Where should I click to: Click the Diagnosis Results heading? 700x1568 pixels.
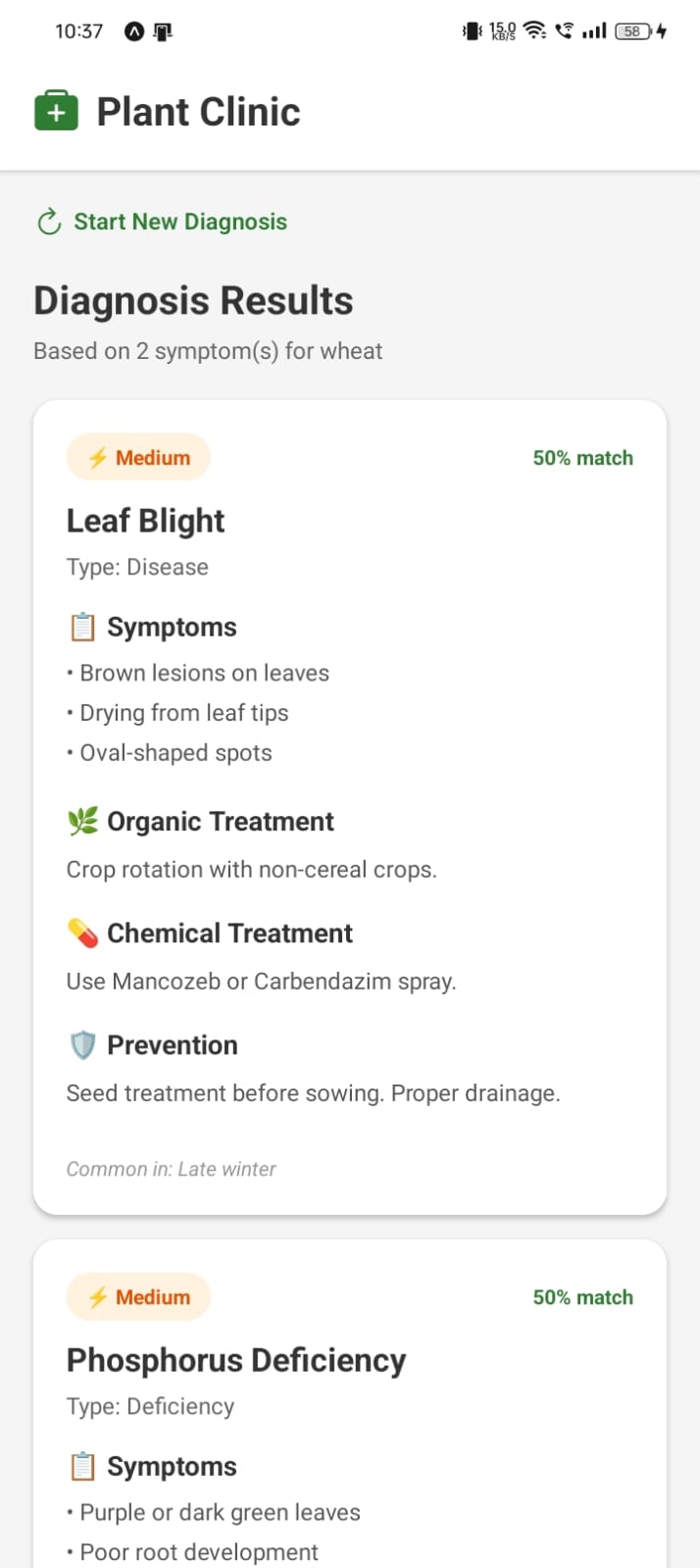193,300
